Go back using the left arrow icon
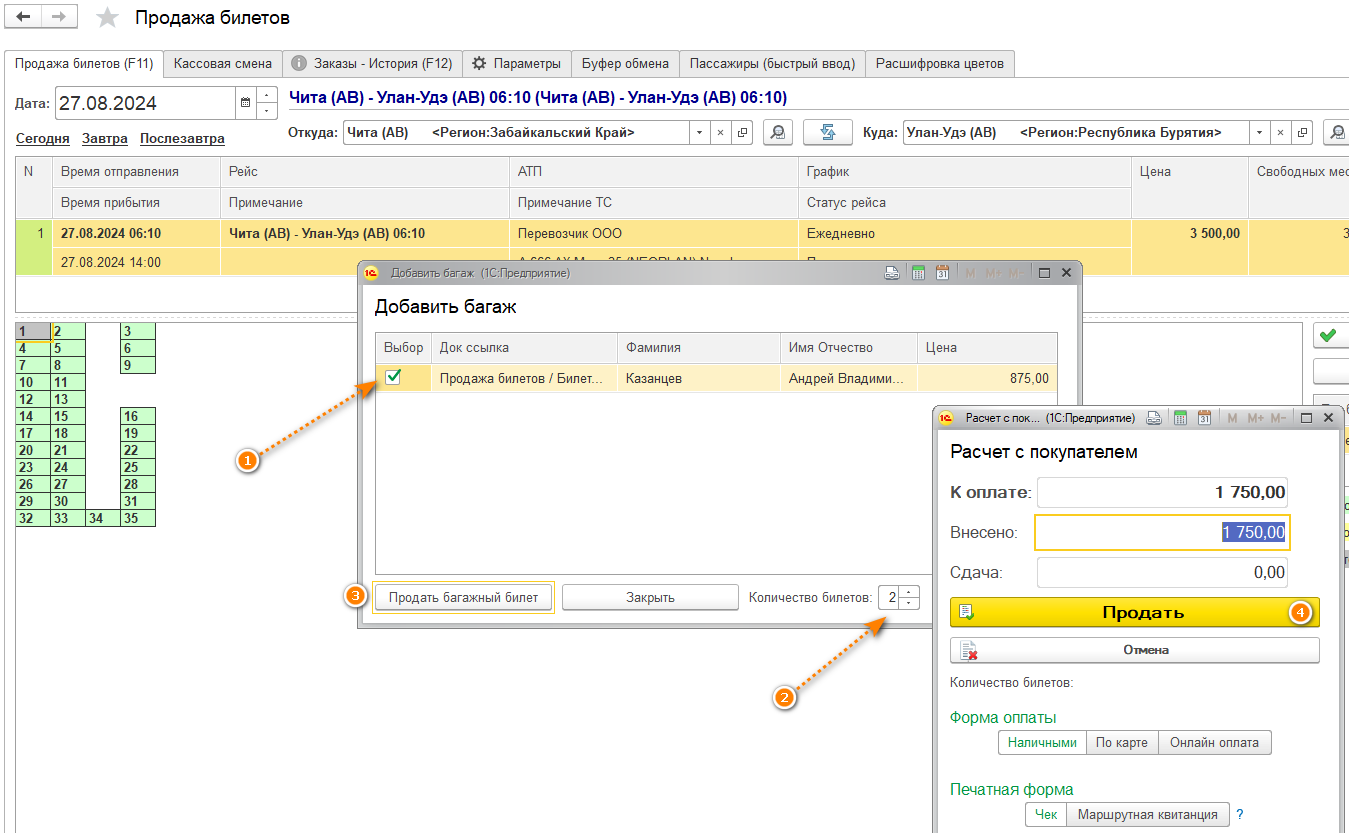Image resolution: width=1349 pixels, height=833 pixels. 24,18
